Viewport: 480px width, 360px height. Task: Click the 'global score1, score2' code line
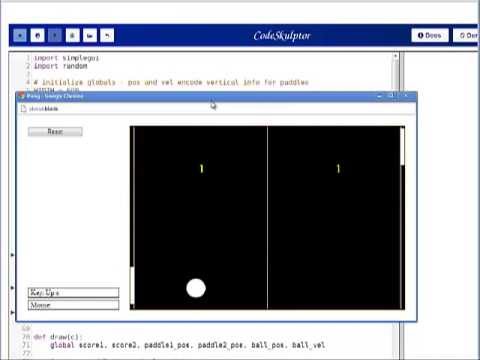[187, 345]
